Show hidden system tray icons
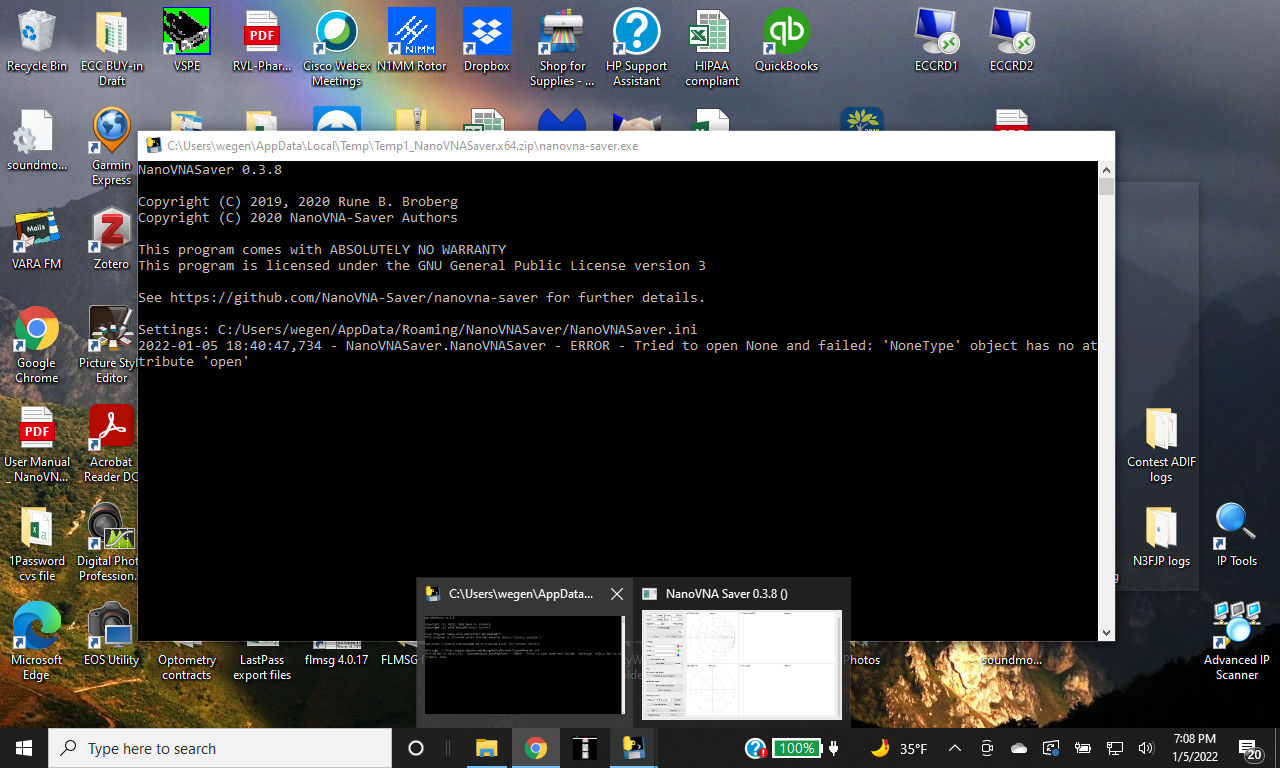 point(955,748)
